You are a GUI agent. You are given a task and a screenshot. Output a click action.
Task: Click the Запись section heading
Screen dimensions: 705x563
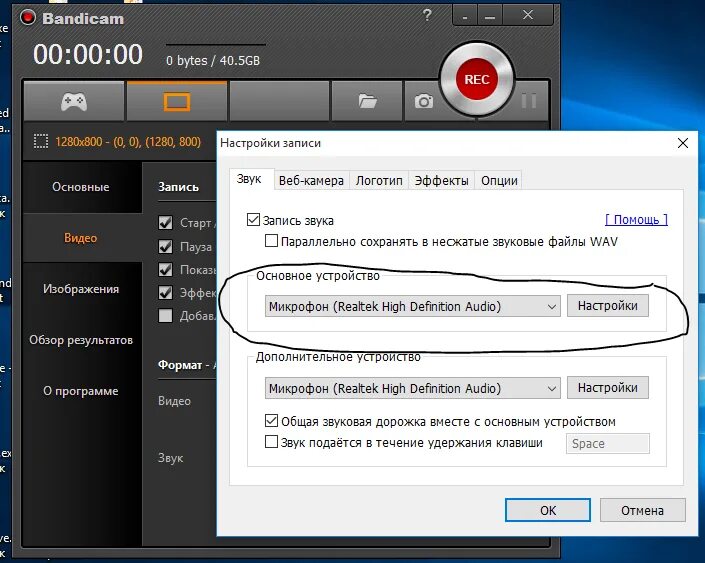click(x=178, y=187)
